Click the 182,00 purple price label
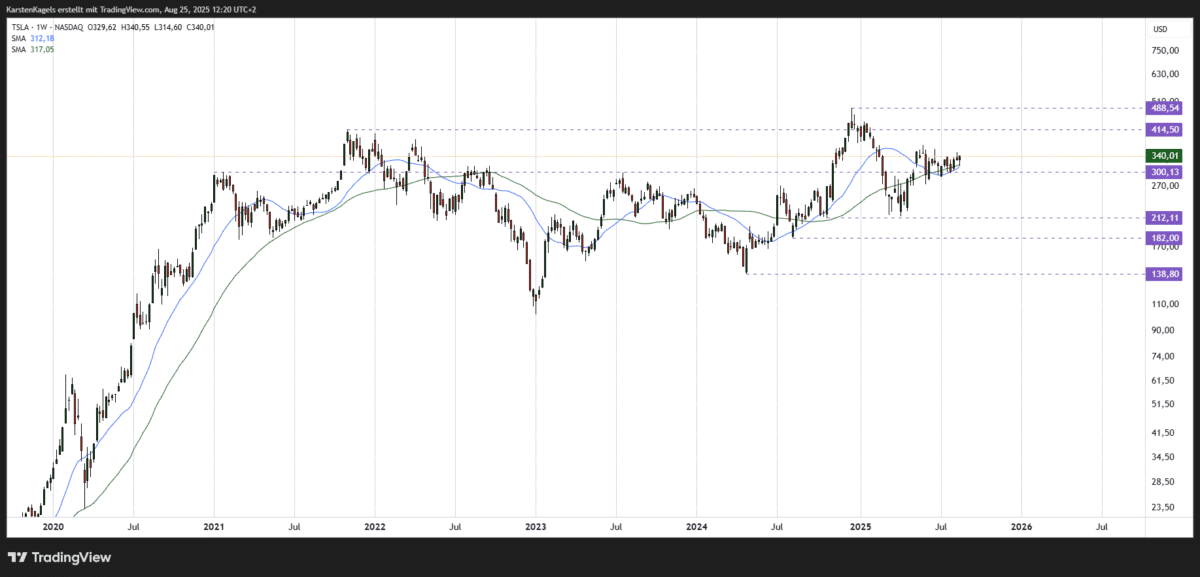The image size is (1200, 577). [1164, 237]
